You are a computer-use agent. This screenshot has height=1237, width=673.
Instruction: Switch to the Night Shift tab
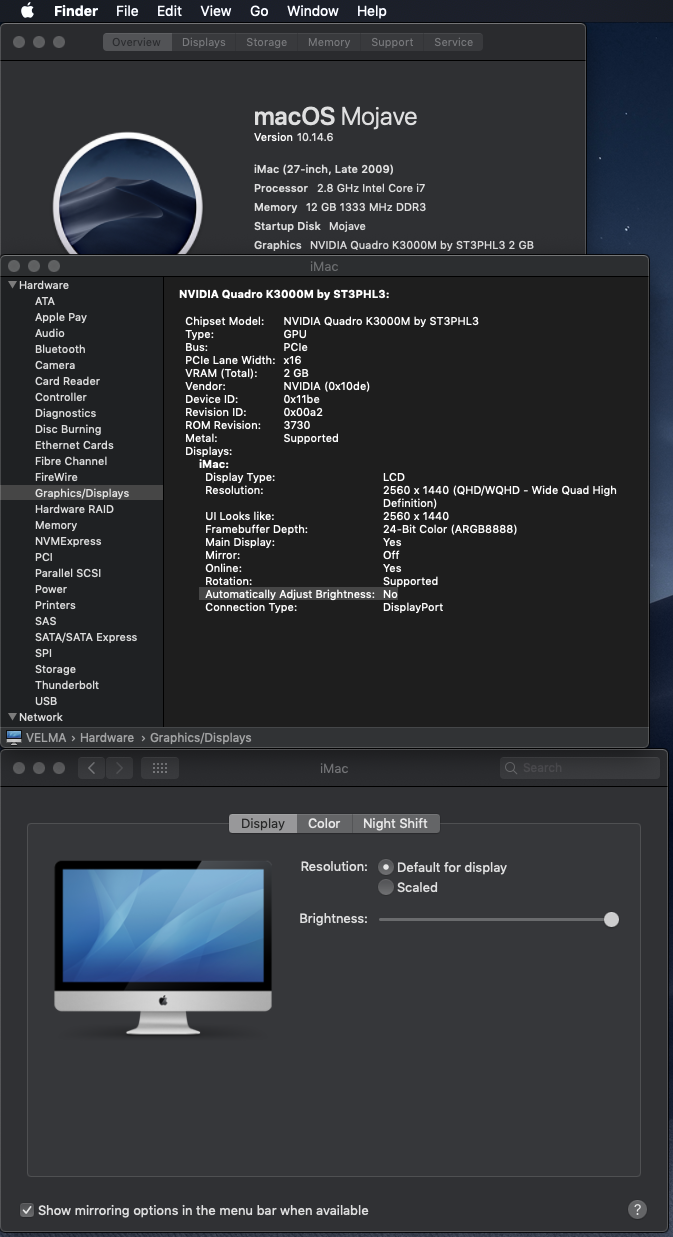click(x=395, y=823)
